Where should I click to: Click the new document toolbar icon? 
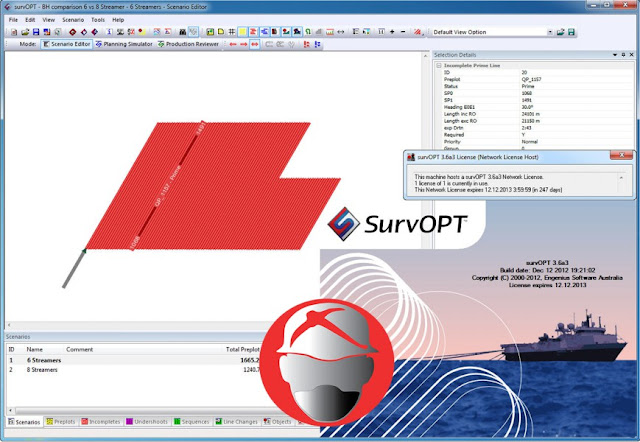click(14, 32)
